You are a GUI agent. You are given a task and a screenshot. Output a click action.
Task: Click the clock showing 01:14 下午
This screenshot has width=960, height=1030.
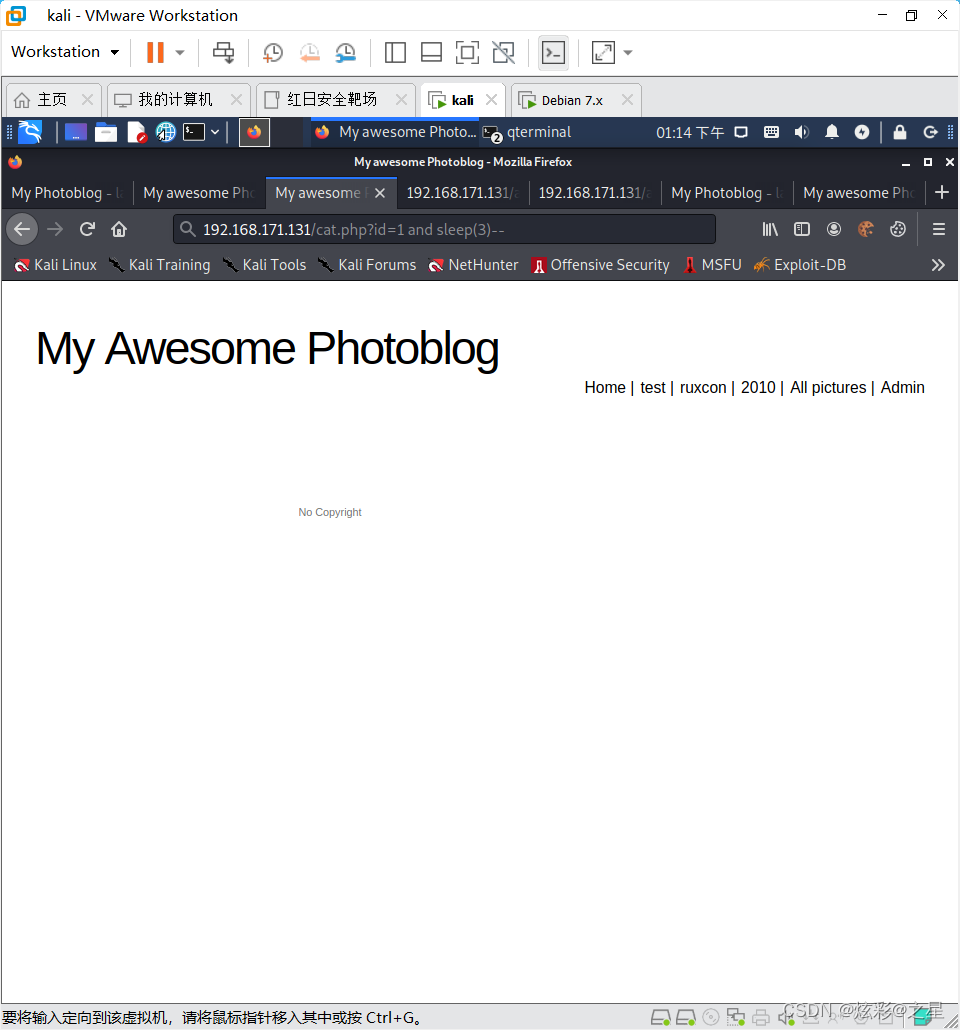[x=690, y=133]
